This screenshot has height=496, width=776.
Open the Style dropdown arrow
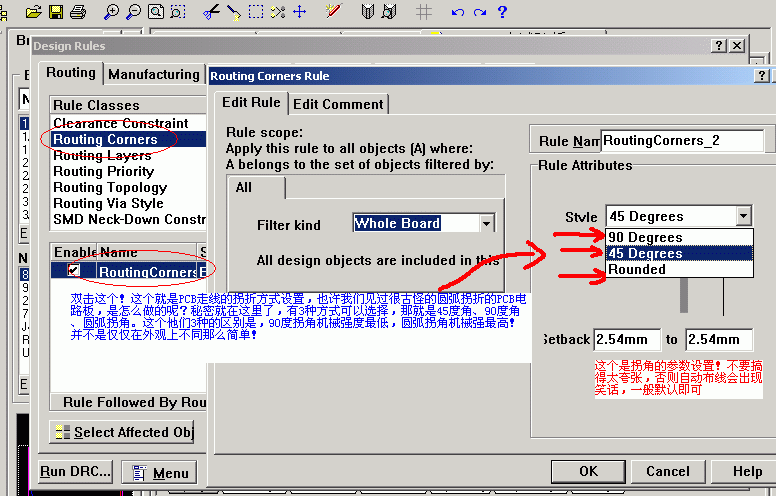[742, 216]
